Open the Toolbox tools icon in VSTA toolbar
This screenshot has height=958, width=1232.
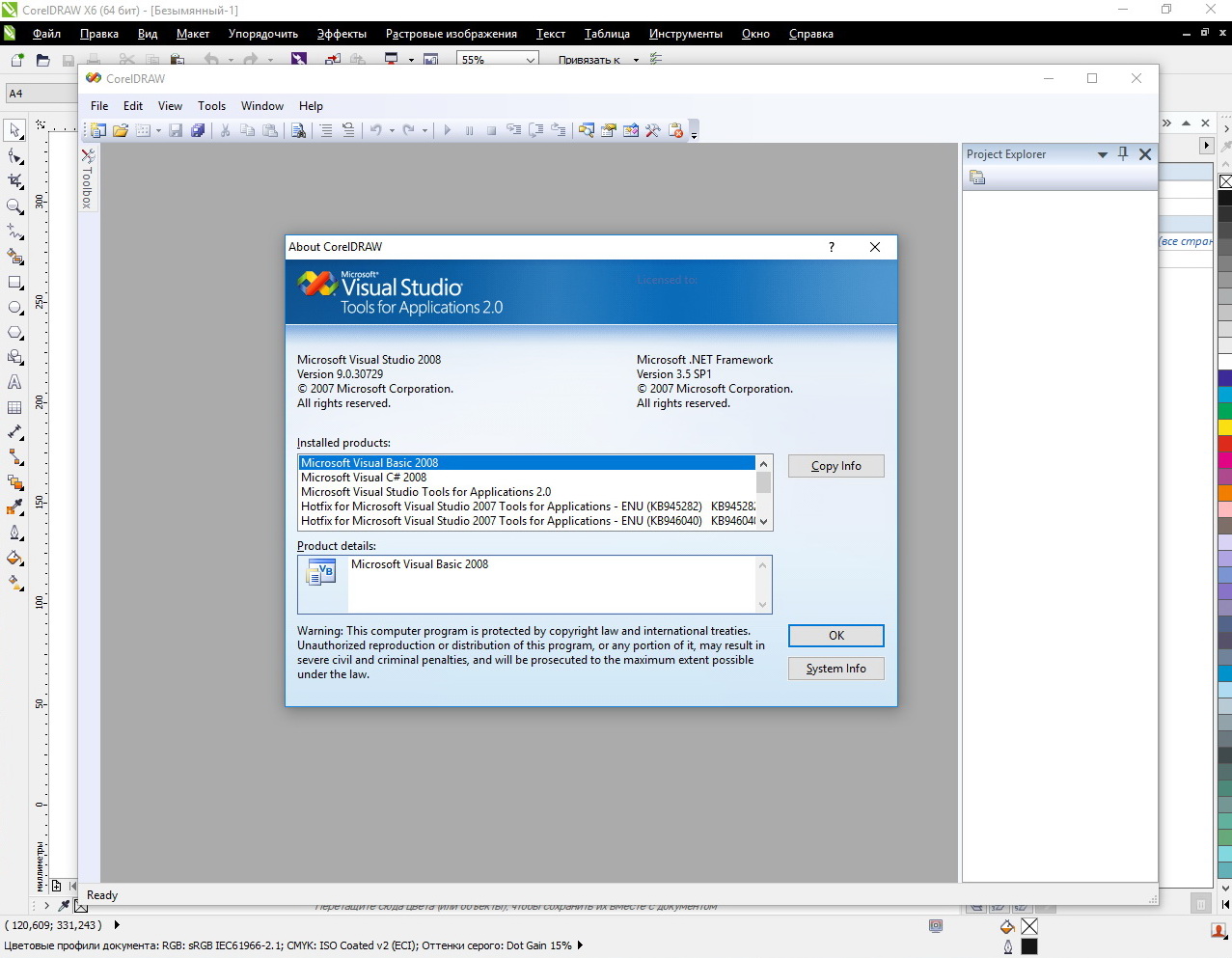tap(653, 130)
